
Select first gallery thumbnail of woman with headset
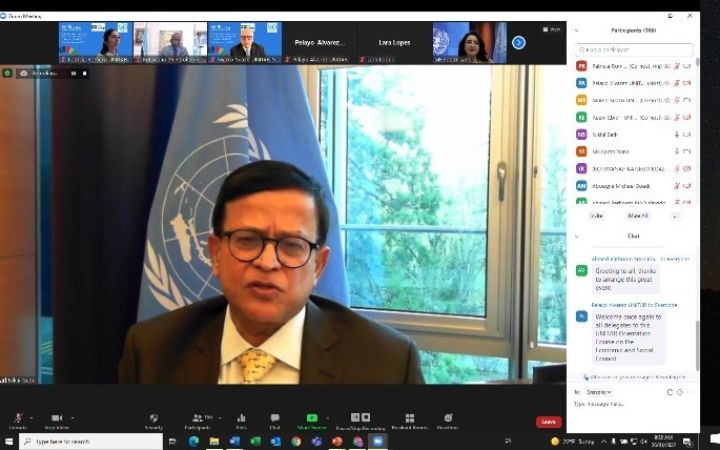pyautogui.click(x=96, y=43)
